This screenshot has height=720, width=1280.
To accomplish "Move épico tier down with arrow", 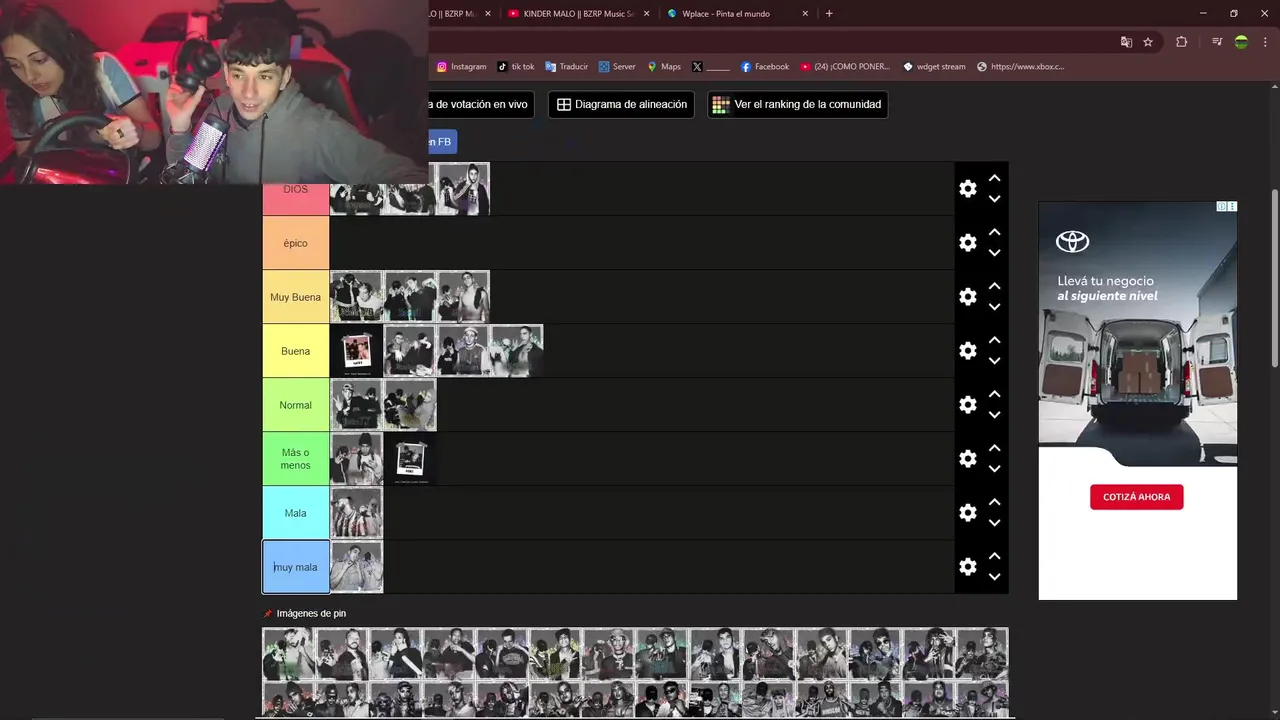I will (x=994, y=253).
